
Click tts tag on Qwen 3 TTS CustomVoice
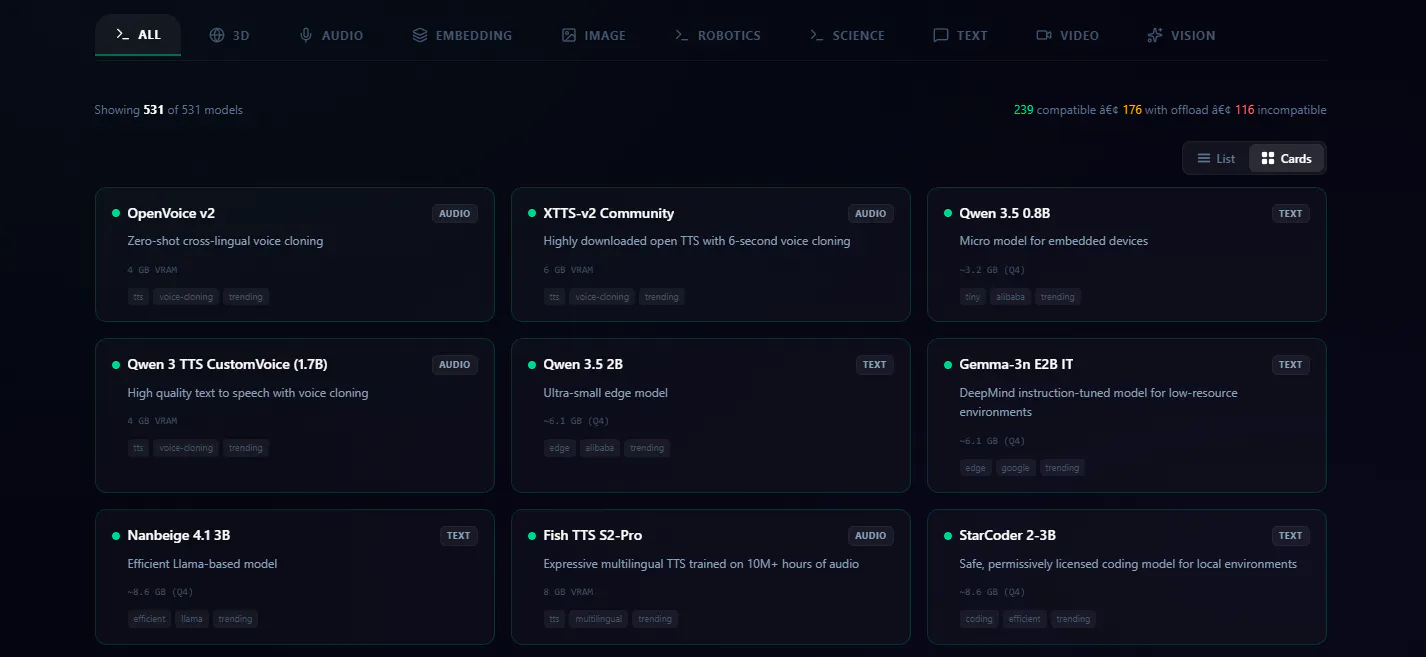point(138,448)
